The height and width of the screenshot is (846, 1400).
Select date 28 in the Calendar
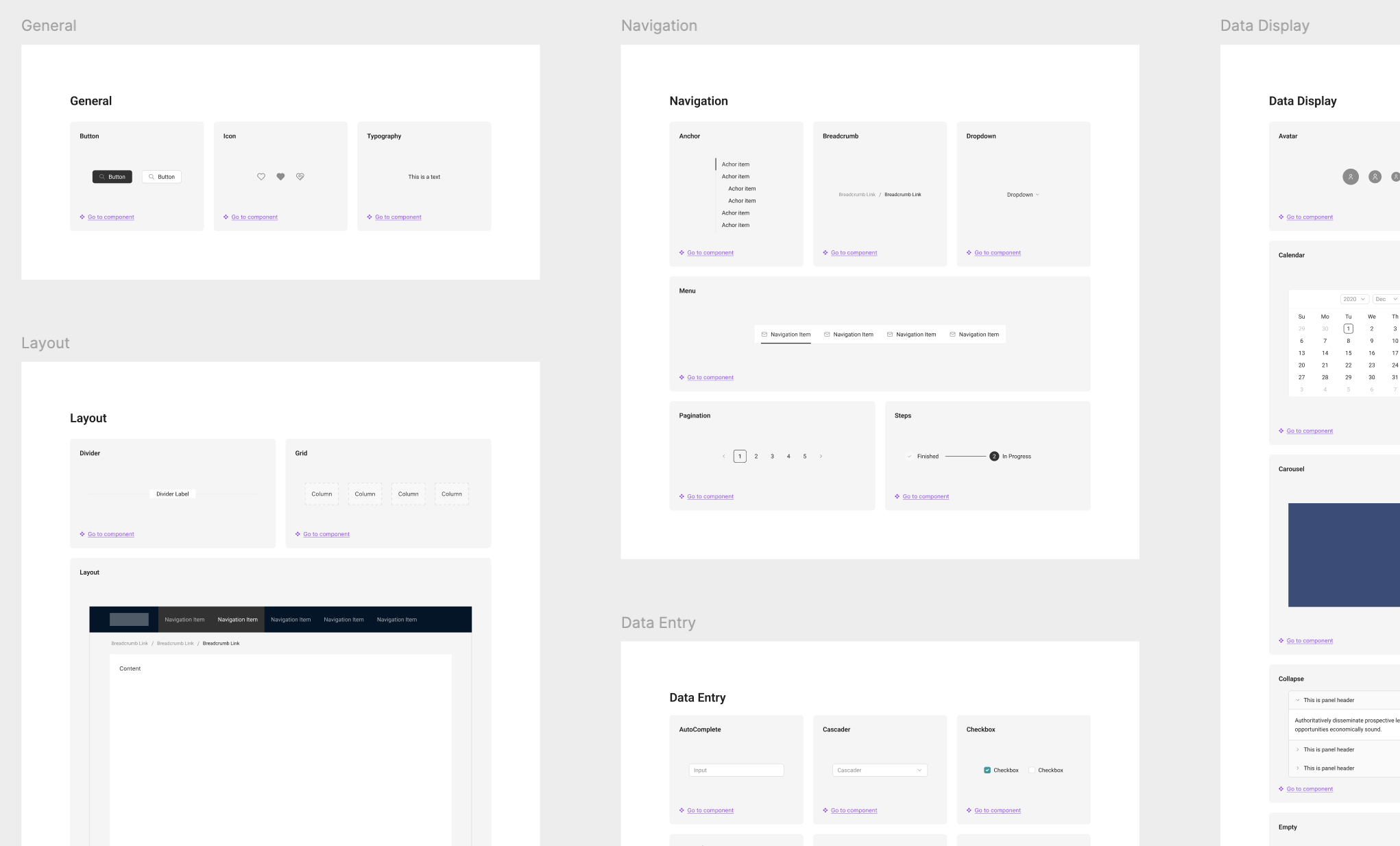click(x=1325, y=377)
